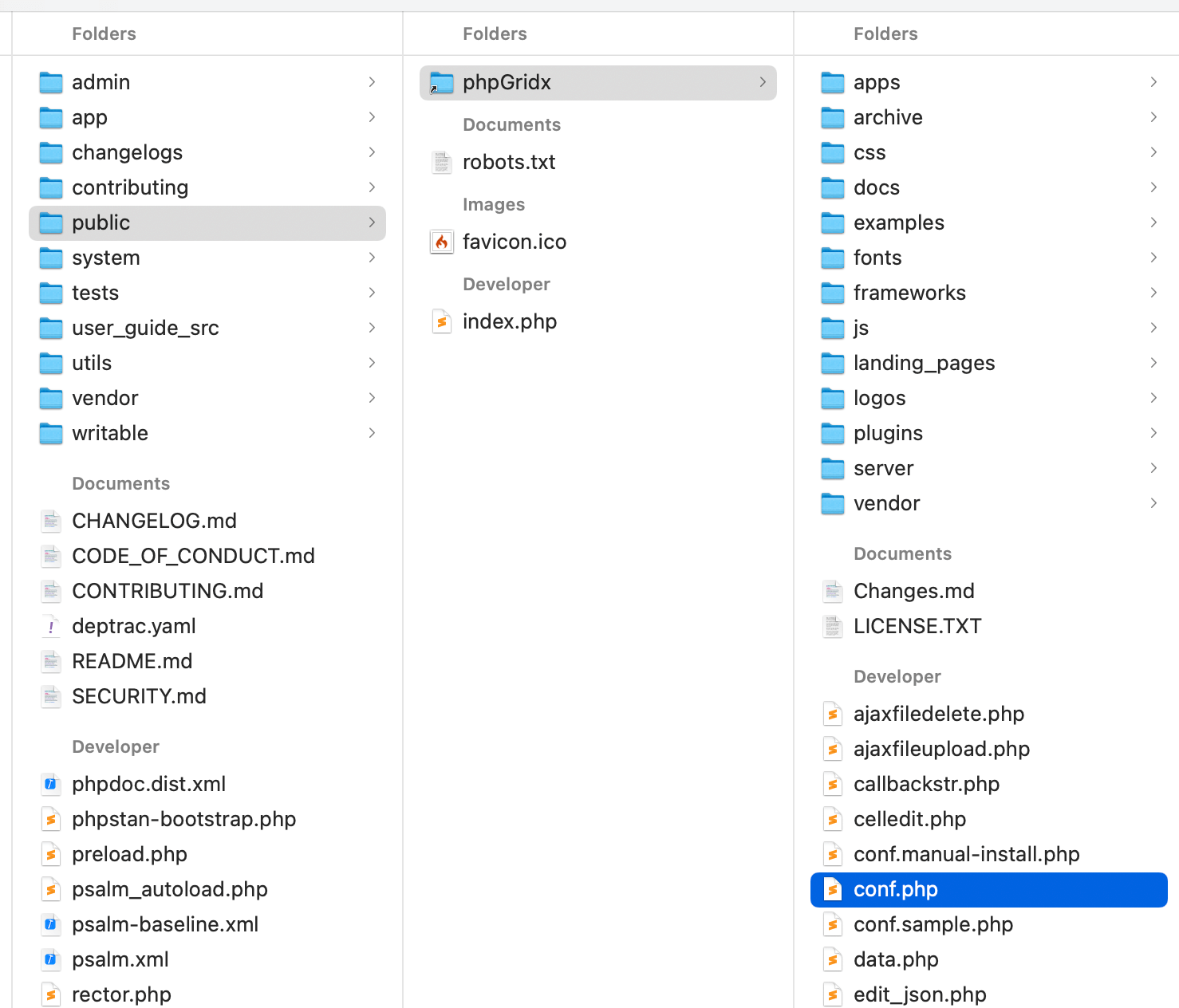Select the fonts folder name
This screenshot has width=1179, height=1008.
pyautogui.click(x=877, y=258)
